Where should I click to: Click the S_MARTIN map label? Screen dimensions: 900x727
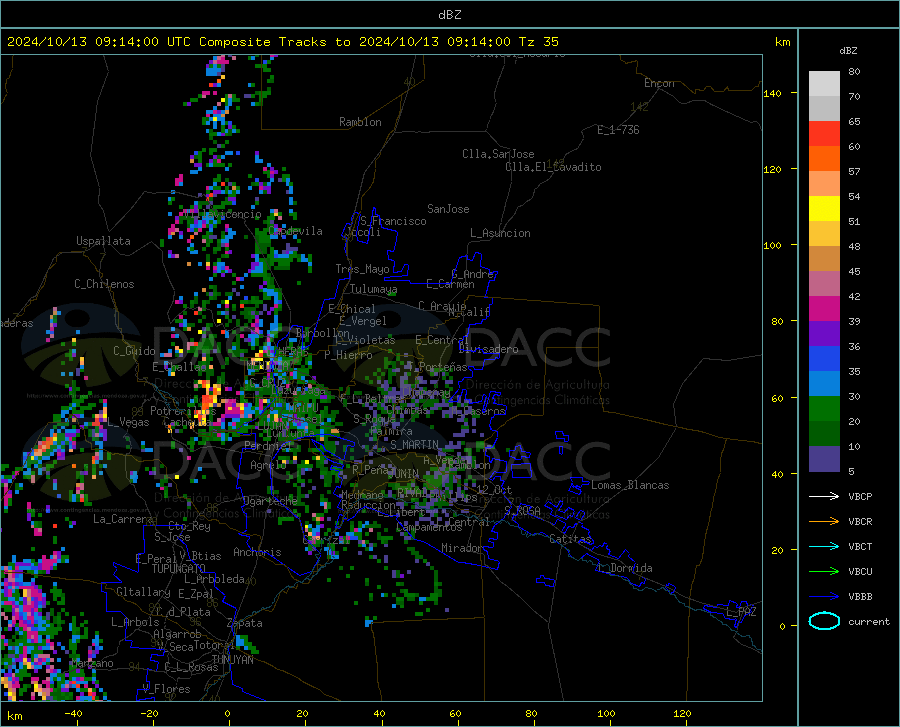click(414, 445)
